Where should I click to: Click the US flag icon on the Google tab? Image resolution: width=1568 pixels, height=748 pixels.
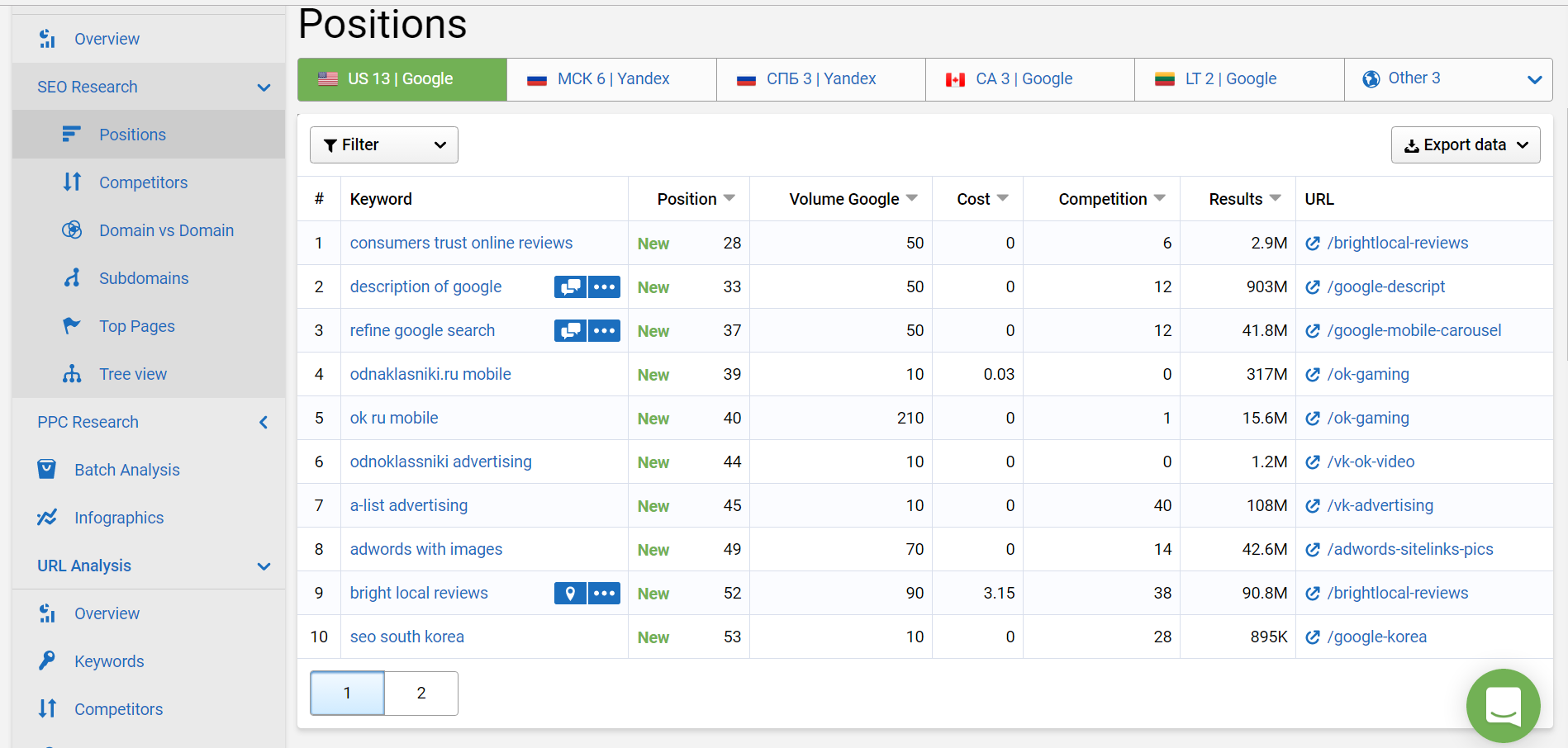328,79
